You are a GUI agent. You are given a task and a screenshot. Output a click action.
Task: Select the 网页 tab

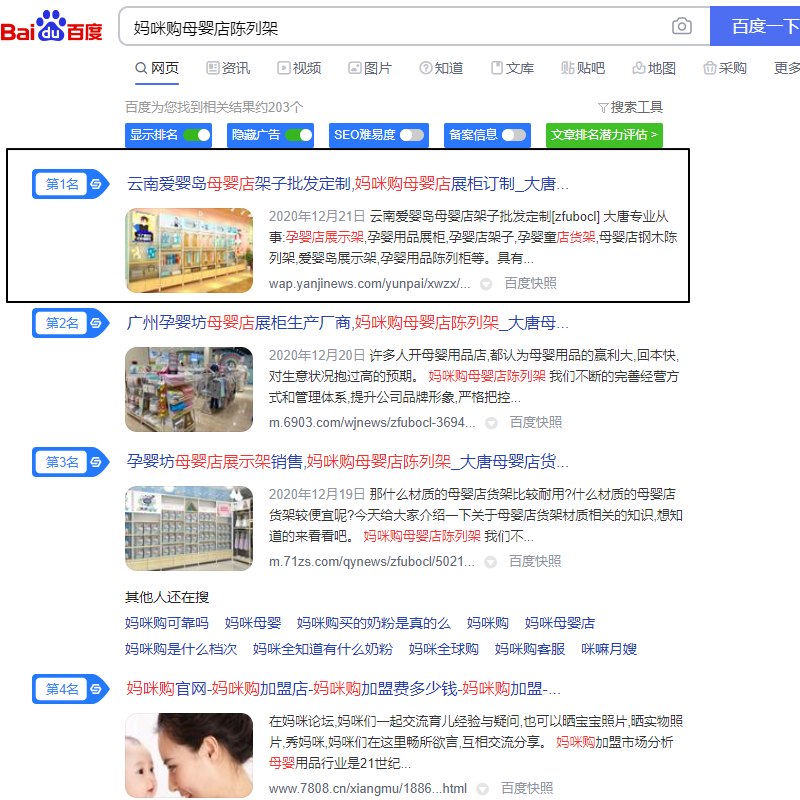pos(157,68)
